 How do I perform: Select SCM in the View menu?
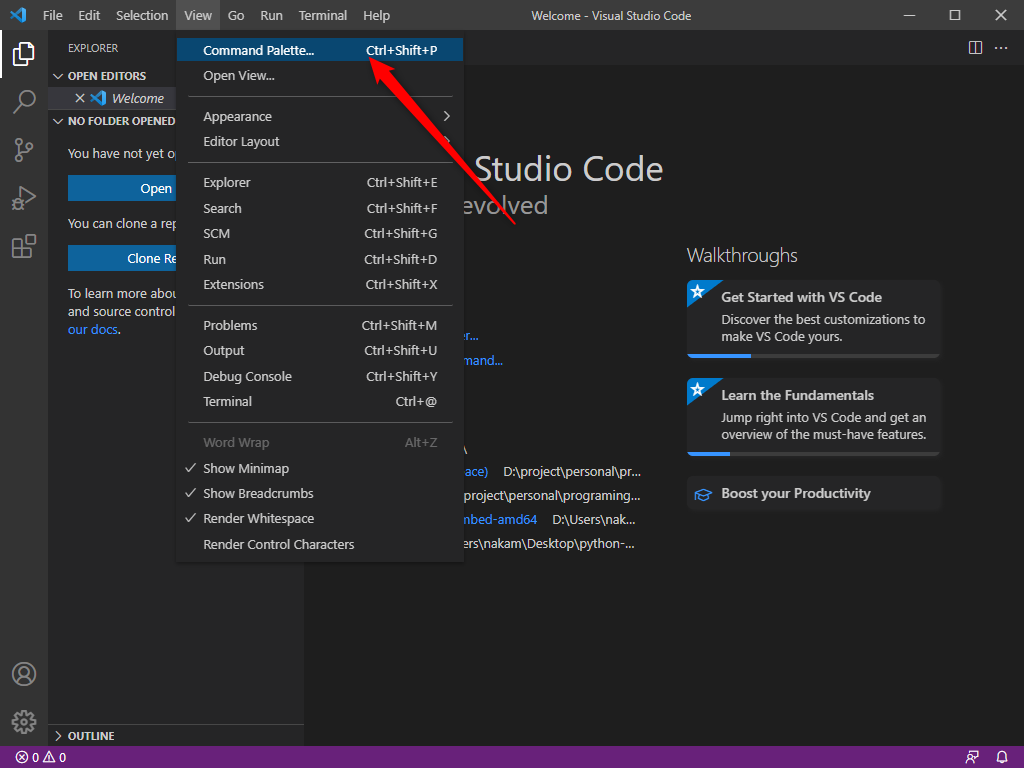[x=320, y=234]
